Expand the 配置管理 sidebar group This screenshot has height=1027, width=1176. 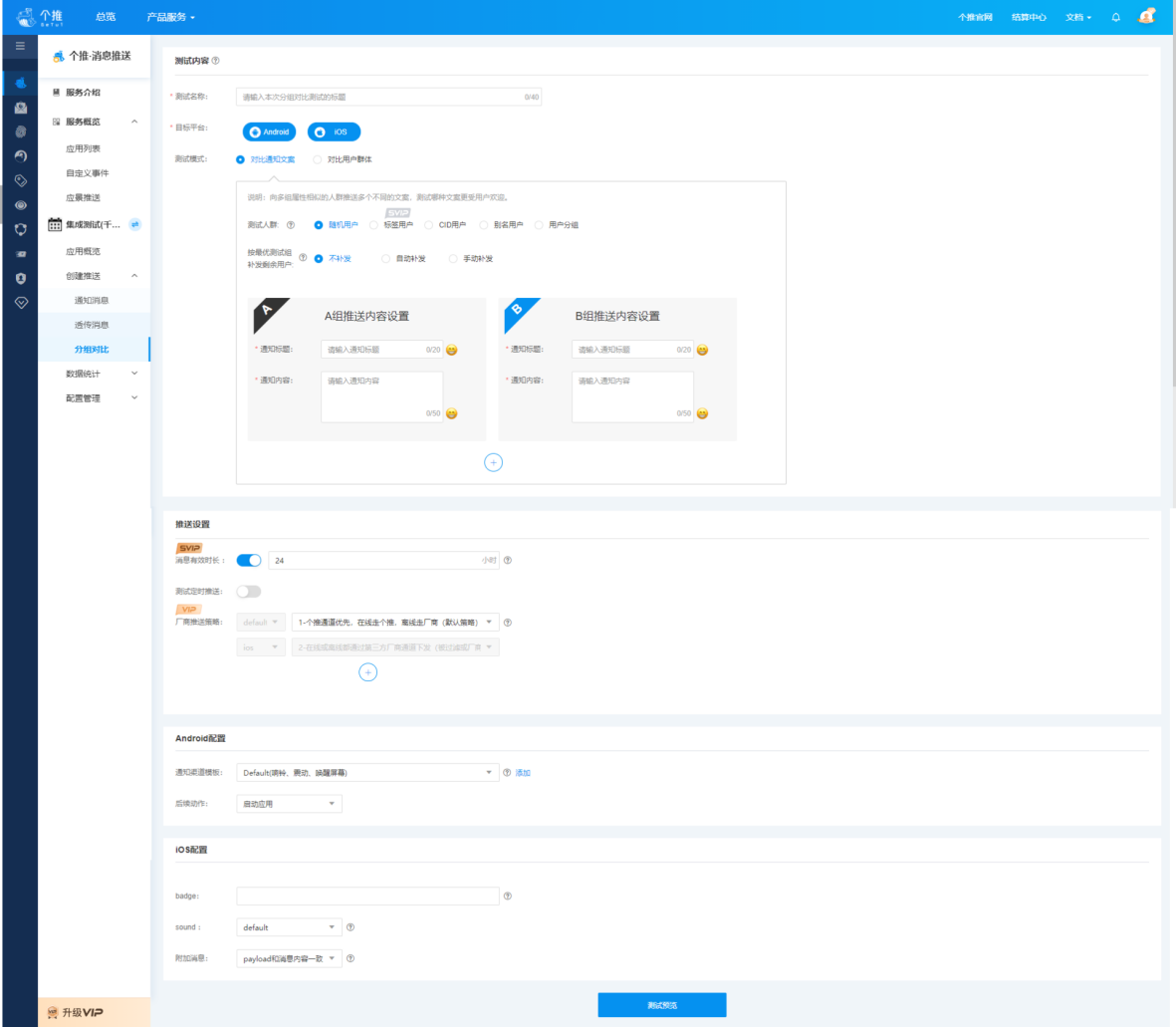134,397
